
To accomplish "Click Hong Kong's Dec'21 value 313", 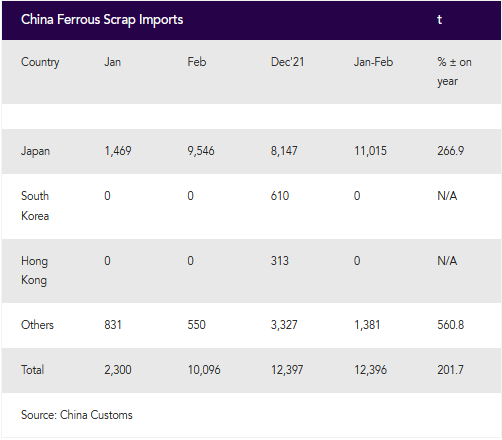I will click(280, 261).
